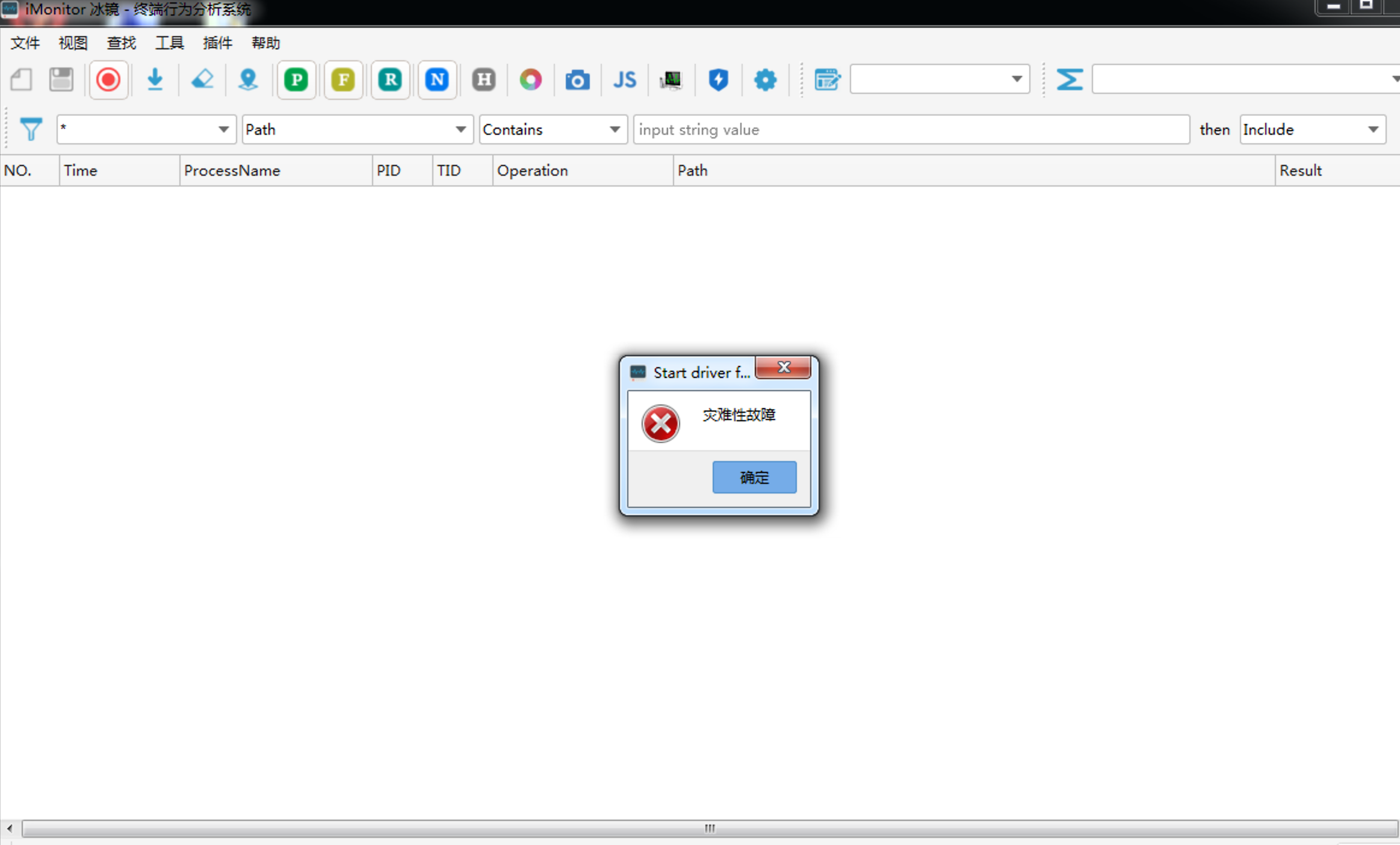Clear events using the eraser icon
This screenshot has width=1400, height=845.
202,79
